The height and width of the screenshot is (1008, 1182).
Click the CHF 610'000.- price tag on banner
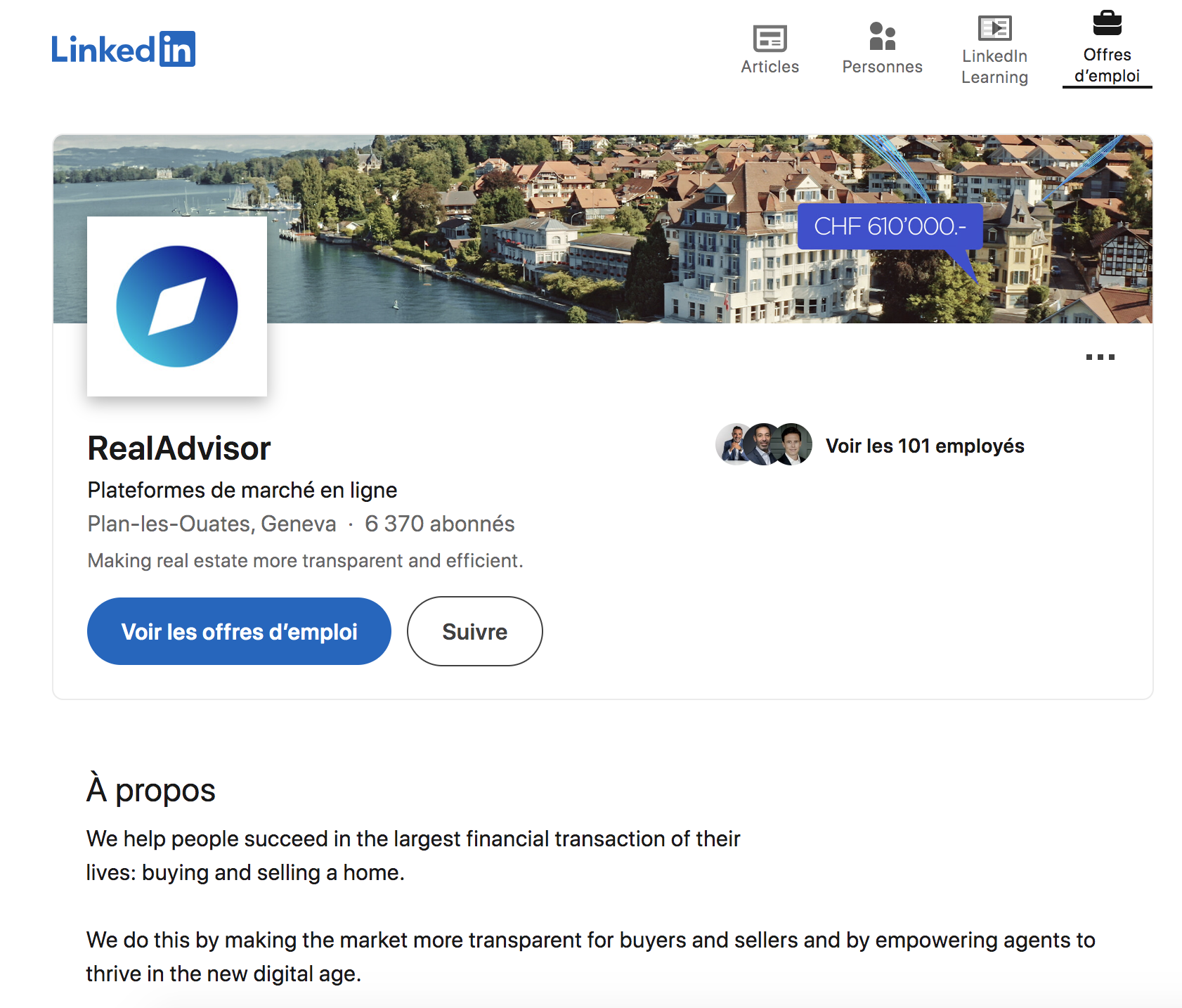[890, 226]
